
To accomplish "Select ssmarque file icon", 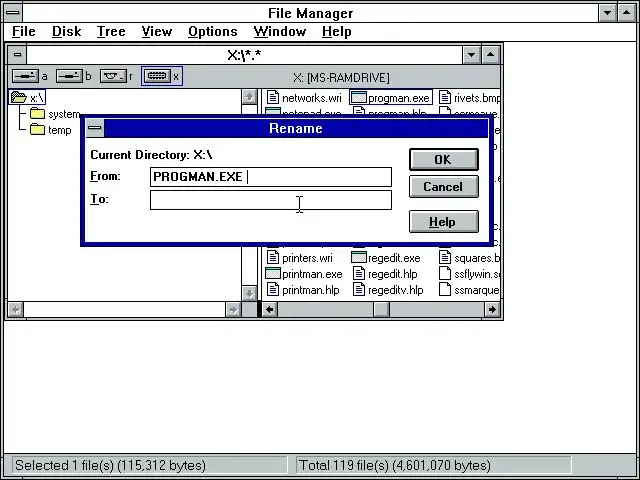I will pyautogui.click(x=445, y=289).
